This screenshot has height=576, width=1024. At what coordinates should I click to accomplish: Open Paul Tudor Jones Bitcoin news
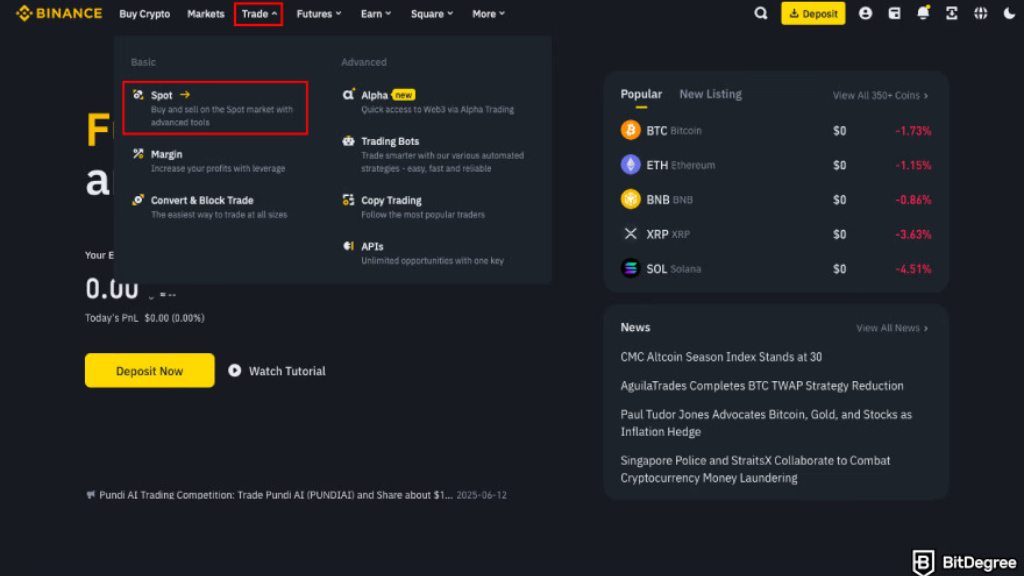pyautogui.click(x=766, y=423)
